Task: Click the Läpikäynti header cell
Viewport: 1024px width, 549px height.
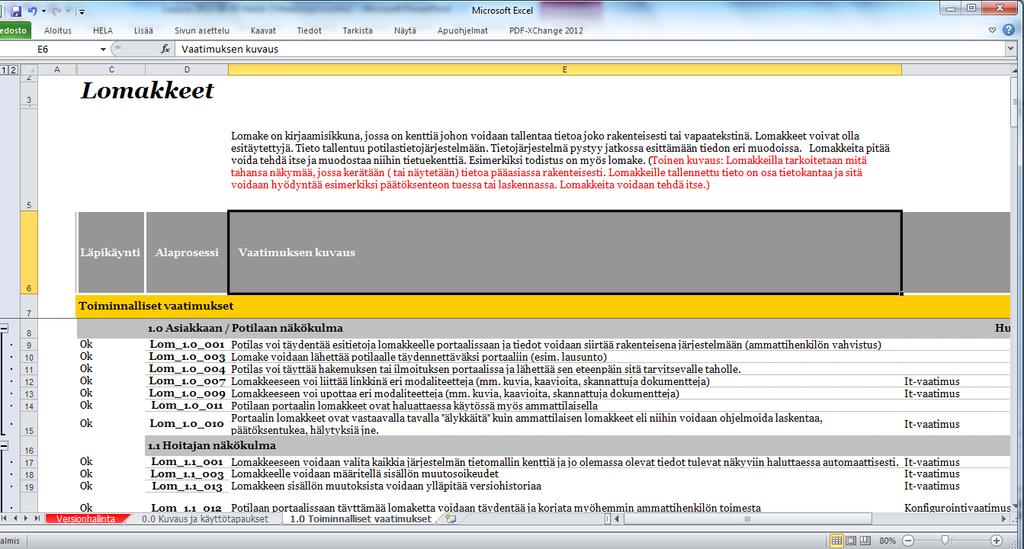Action: [x=110, y=253]
